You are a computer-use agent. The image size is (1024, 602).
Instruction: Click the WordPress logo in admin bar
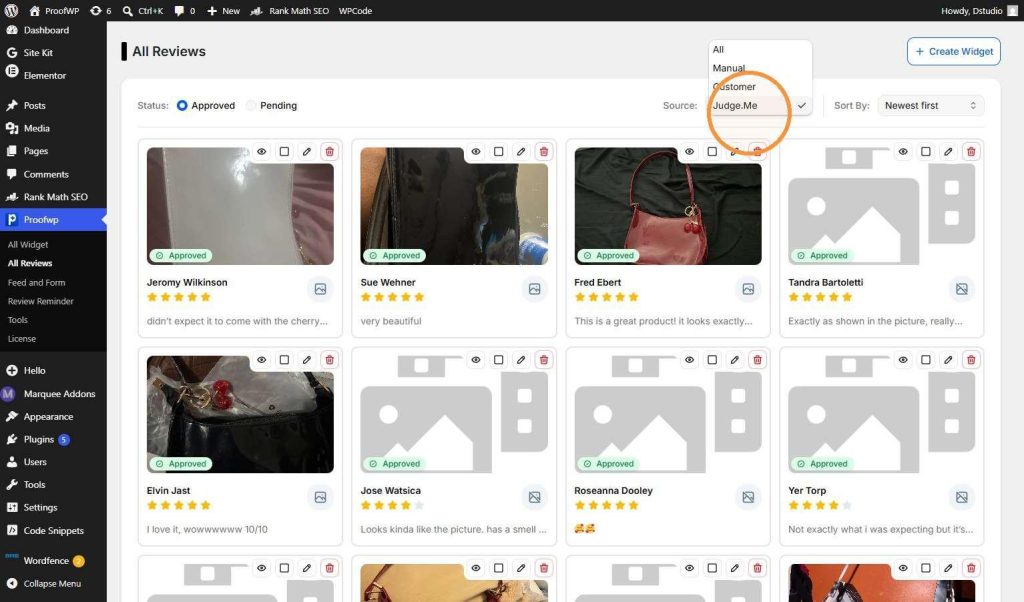coord(11,10)
